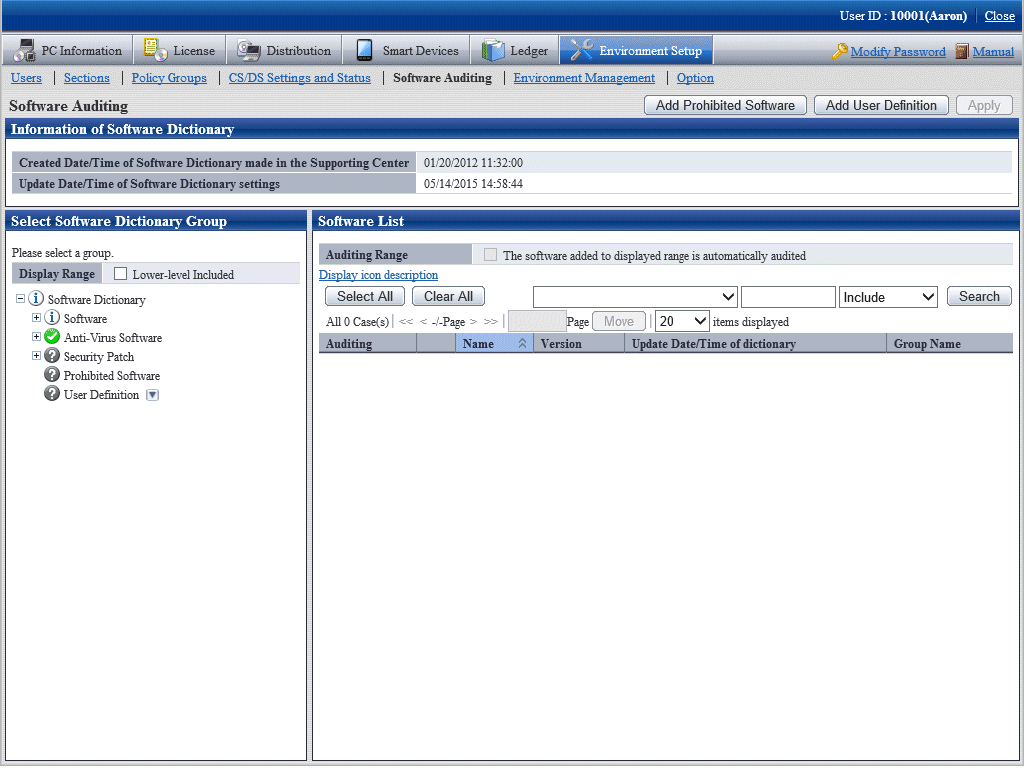
Task: Open the Policy Groups submenu
Action: [x=169, y=78]
